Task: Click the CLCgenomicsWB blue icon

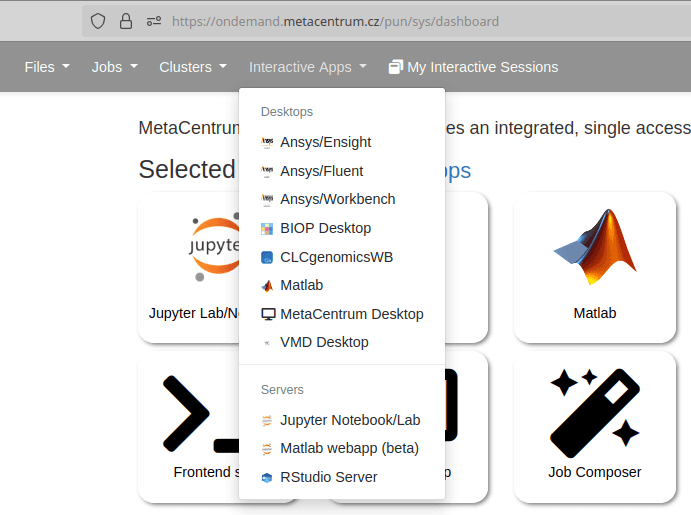Action: tap(267, 257)
